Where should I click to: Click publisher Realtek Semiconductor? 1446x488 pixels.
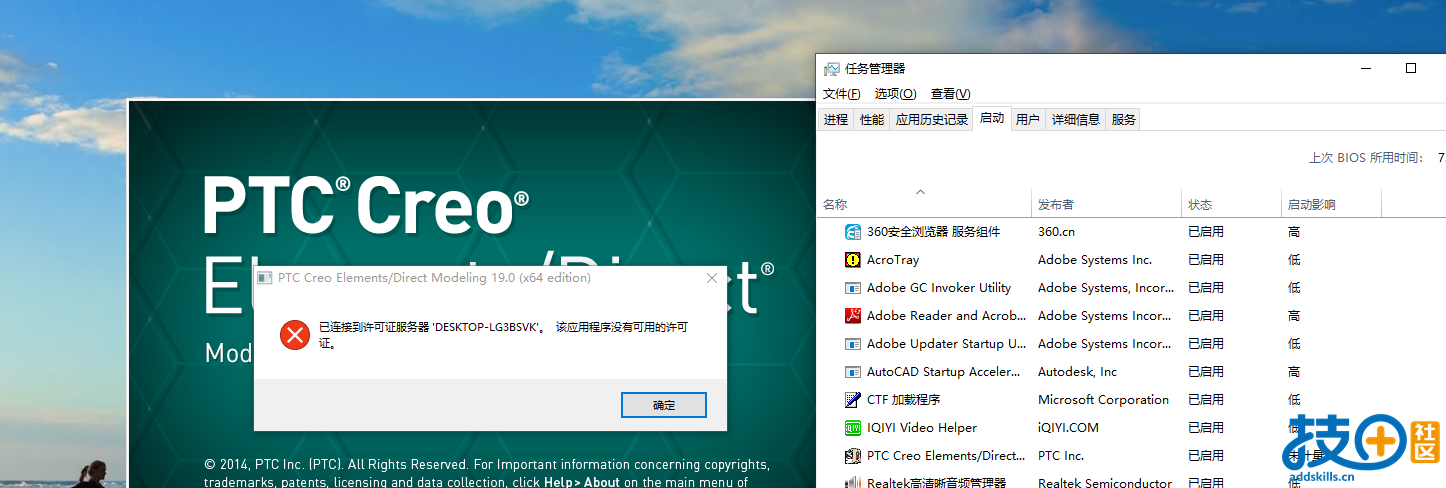pos(1105,483)
